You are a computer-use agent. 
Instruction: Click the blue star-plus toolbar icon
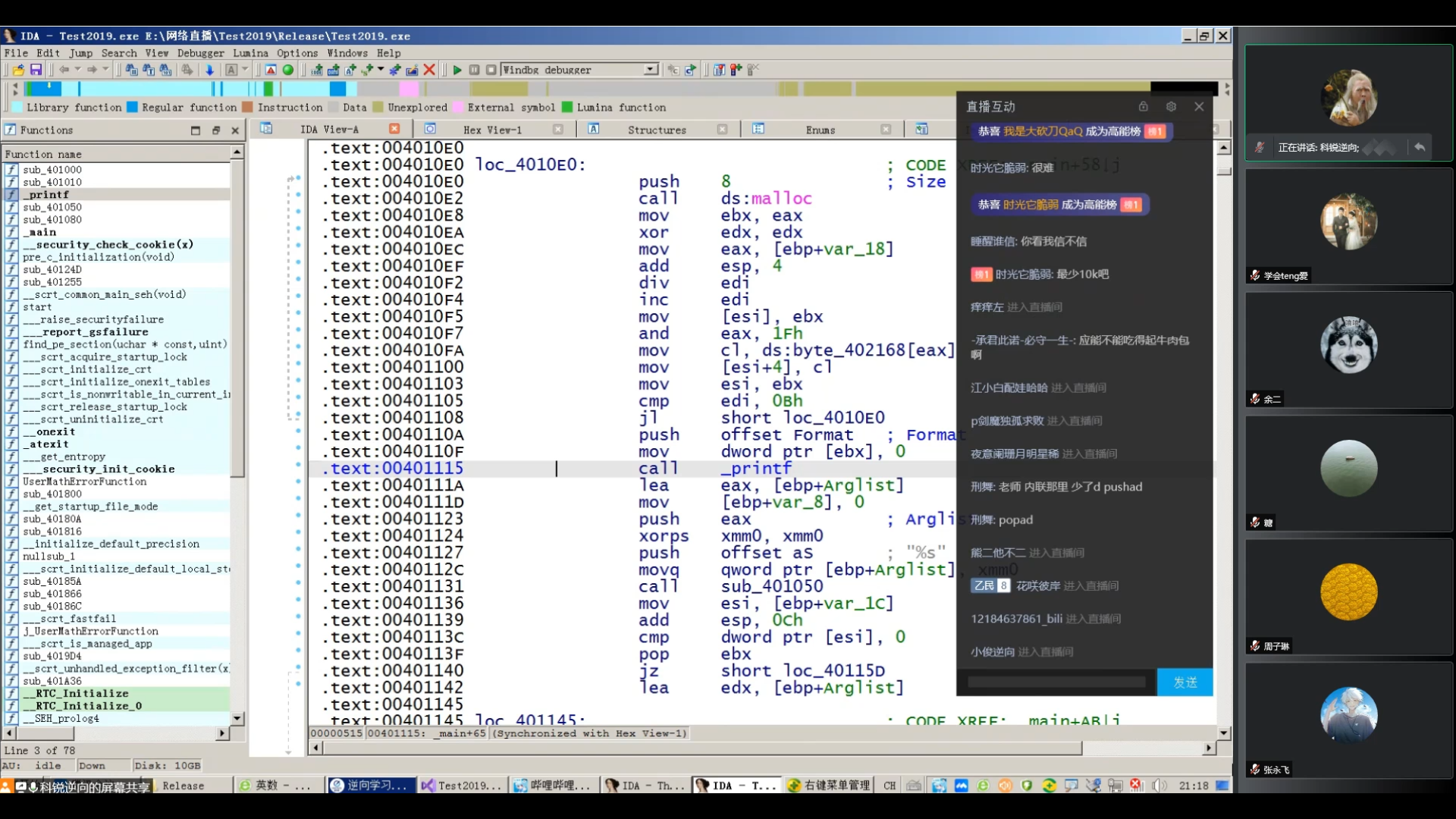(x=394, y=70)
